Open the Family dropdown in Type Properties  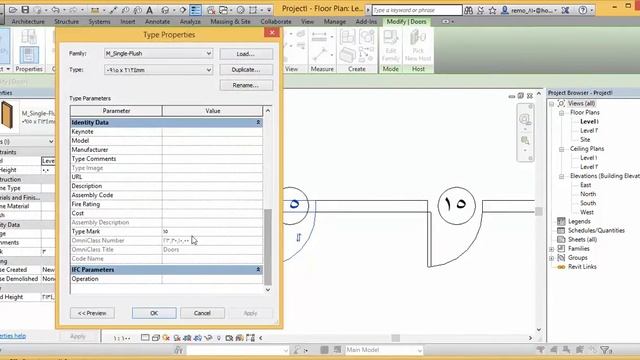(x=209, y=53)
